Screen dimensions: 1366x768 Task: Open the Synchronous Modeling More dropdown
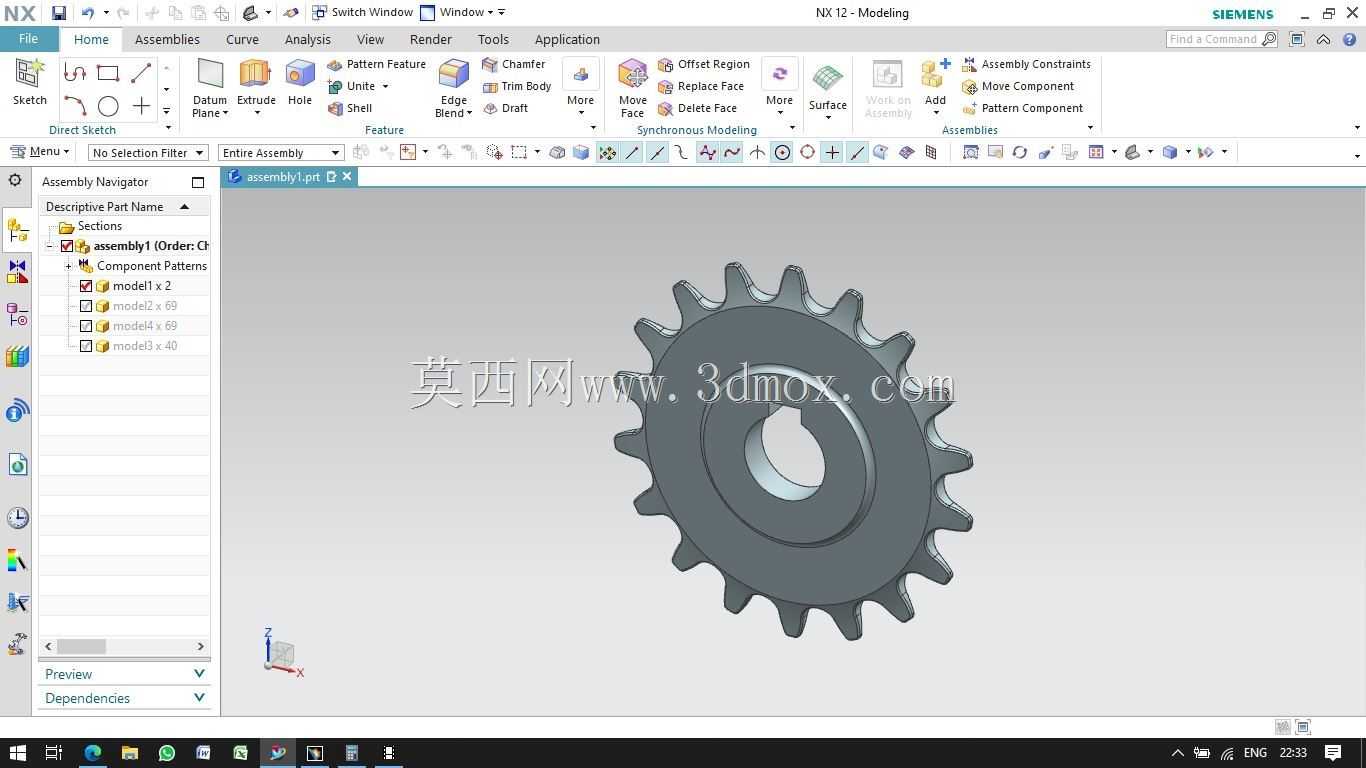click(x=779, y=87)
